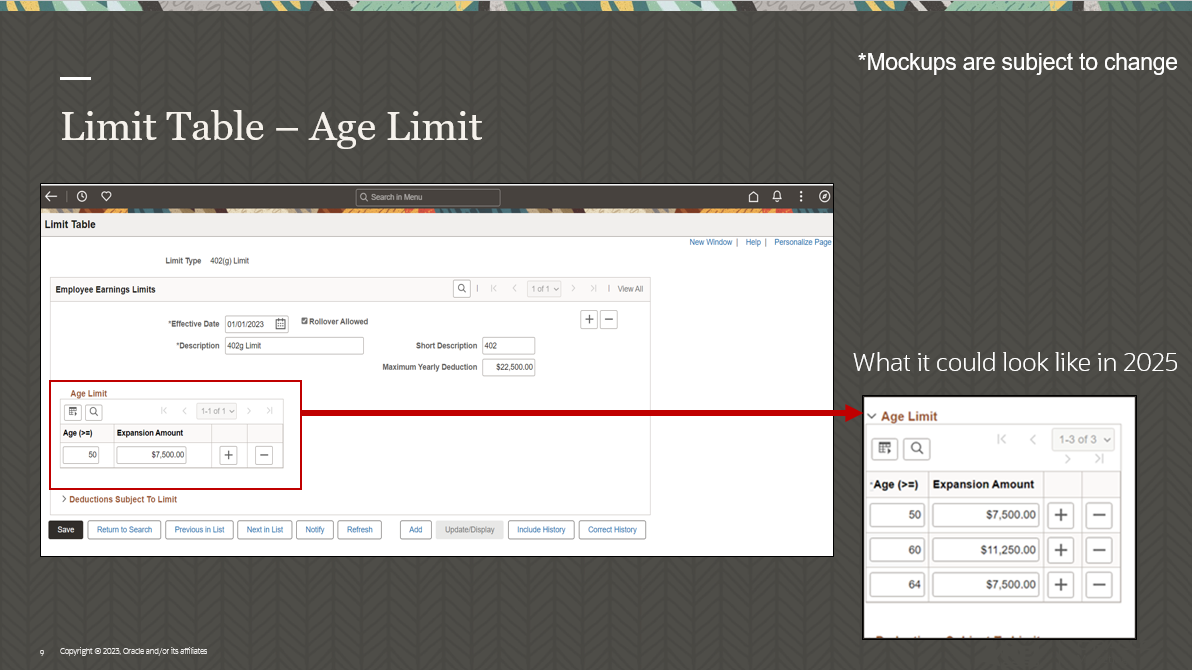This screenshot has height=670, width=1192.
Task: Click search icon in small Age Limit grid
Action: pyautogui.click(x=94, y=411)
